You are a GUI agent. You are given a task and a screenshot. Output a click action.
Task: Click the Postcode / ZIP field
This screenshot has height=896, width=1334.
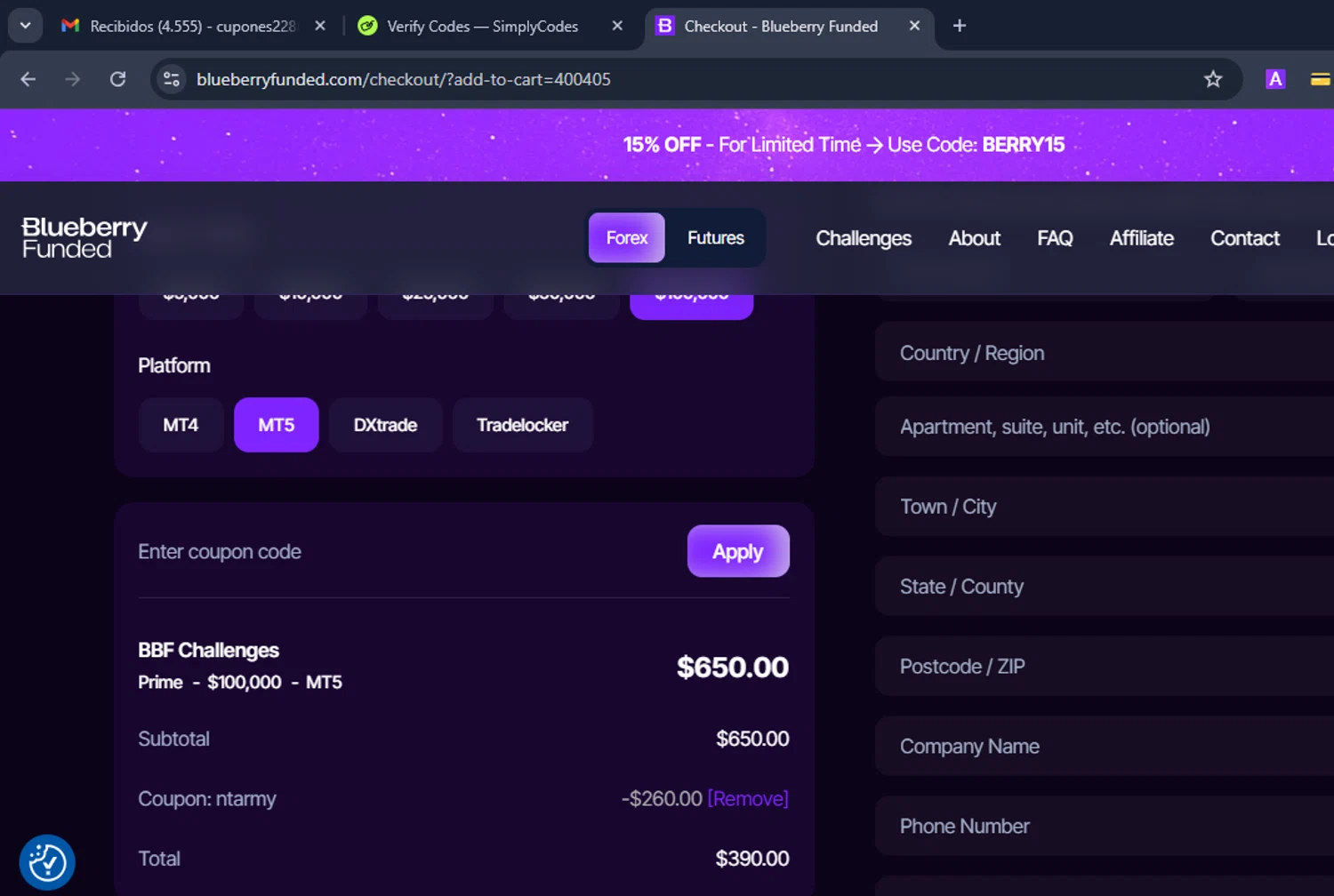pos(1105,667)
